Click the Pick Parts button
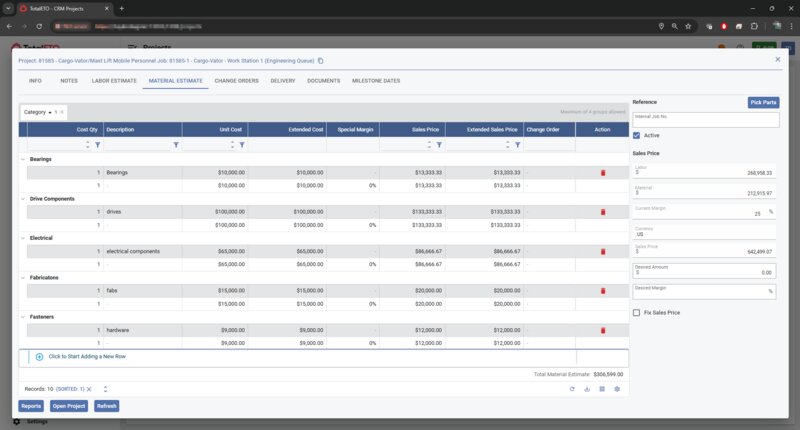Screen dimensions: 800x430 pos(763,102)
